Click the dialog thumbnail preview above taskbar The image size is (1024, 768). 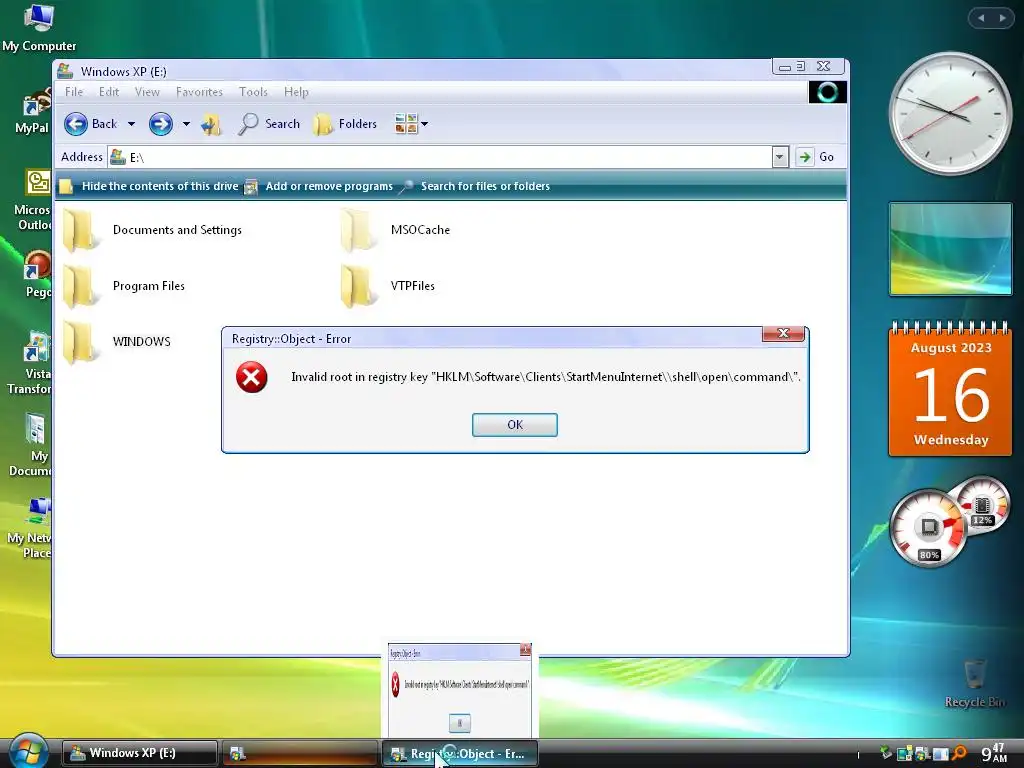pyautogui.click(x=460, y=691)
